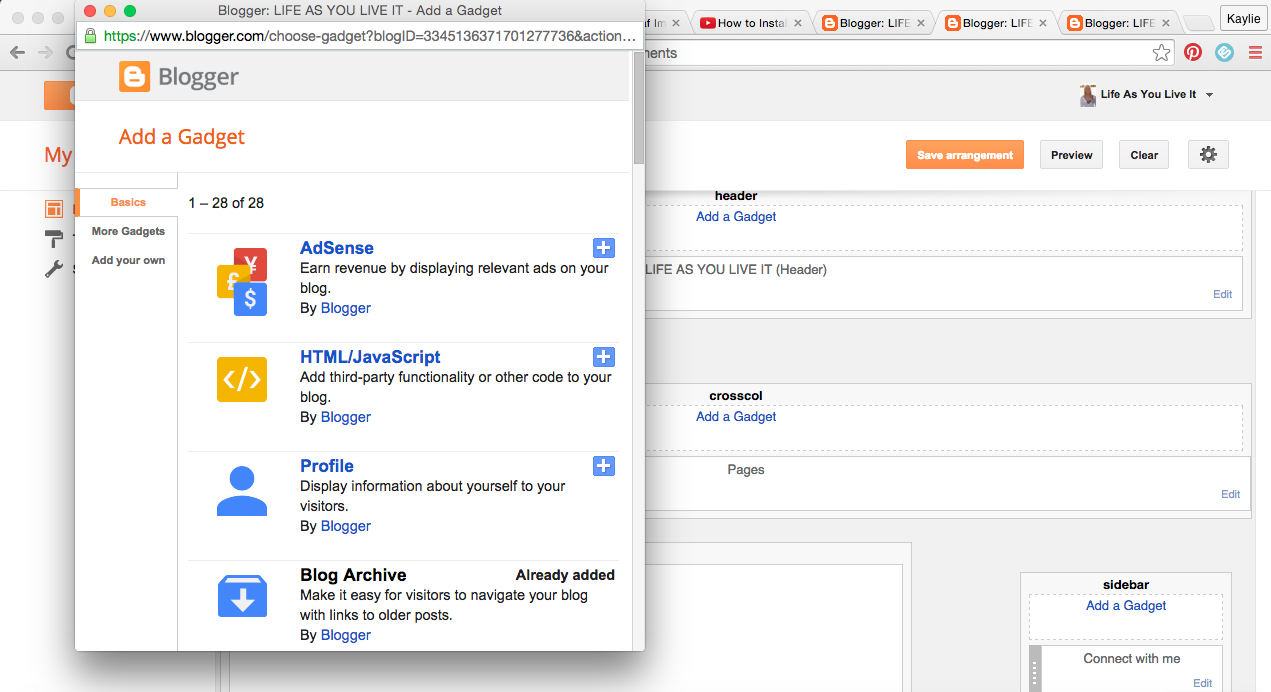Click the teal circular extension icon
The height and width of the screenshot is (692, 1271).
1224,53
